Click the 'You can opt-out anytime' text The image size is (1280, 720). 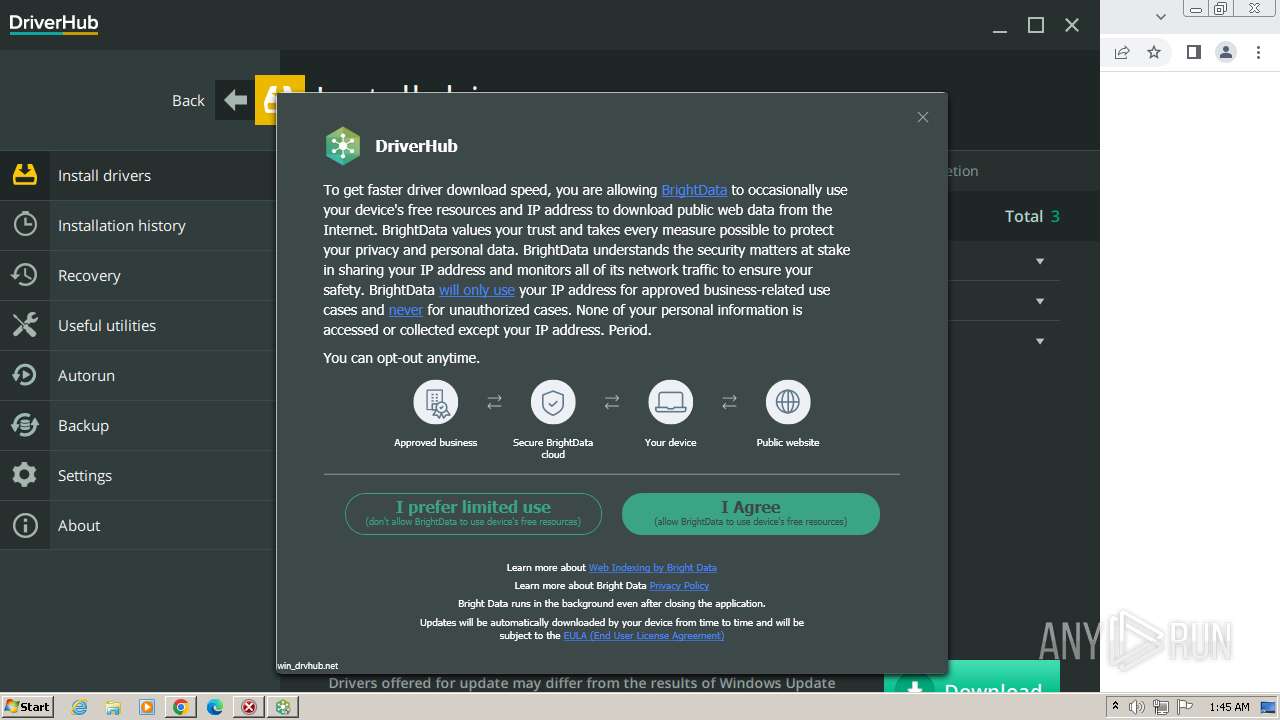(x=401, y=358)
